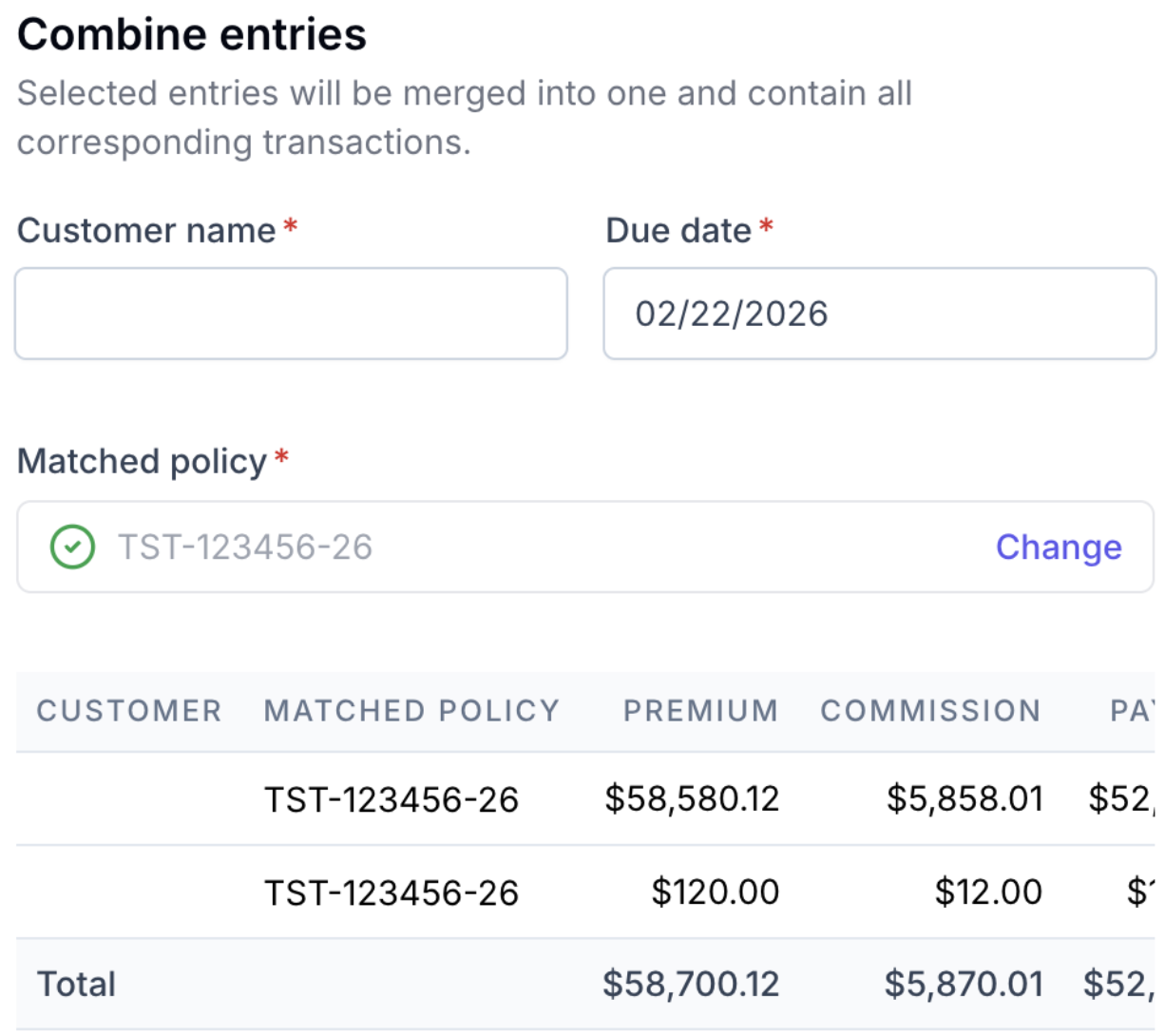1165x1036 pixels.
Task: Select the first row policy TST-123456-26
Action: point(392,799)
